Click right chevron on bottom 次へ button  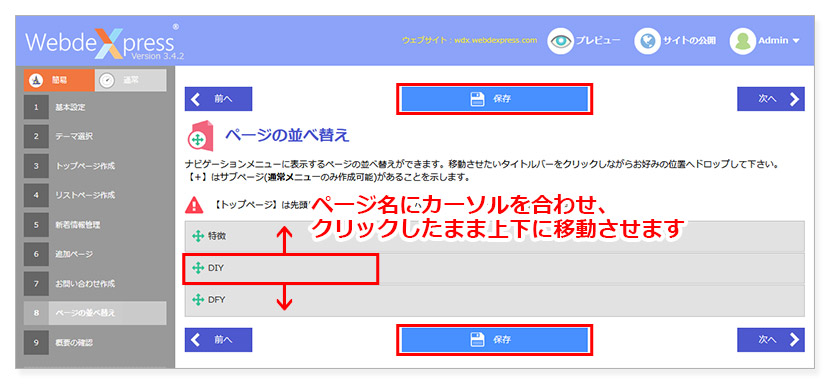tap(794, 340)
